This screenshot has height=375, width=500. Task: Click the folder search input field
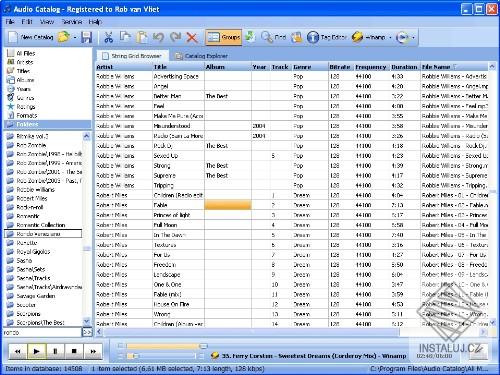tap(42, 332)
